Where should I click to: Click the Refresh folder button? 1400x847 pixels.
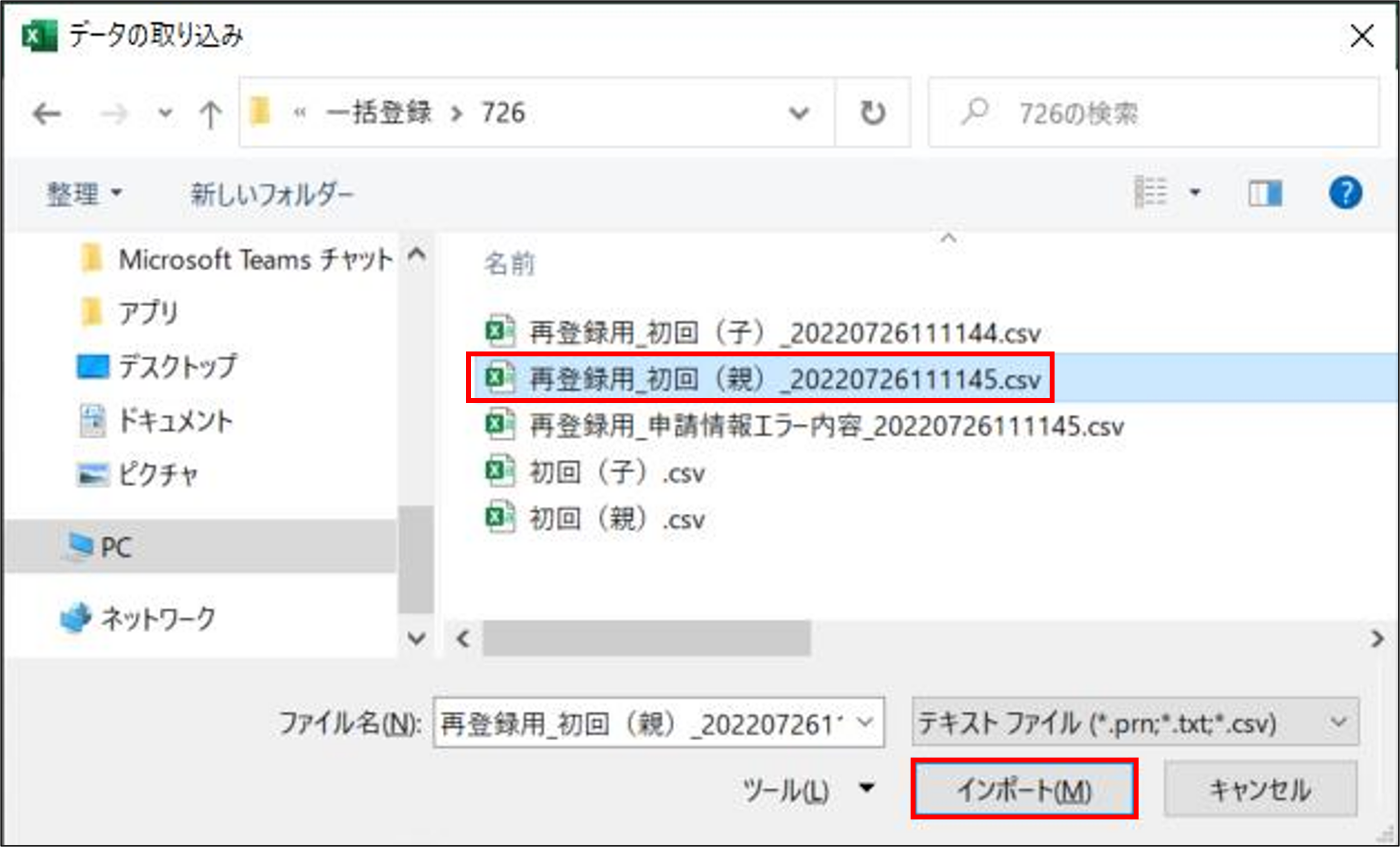click(872, 113)
